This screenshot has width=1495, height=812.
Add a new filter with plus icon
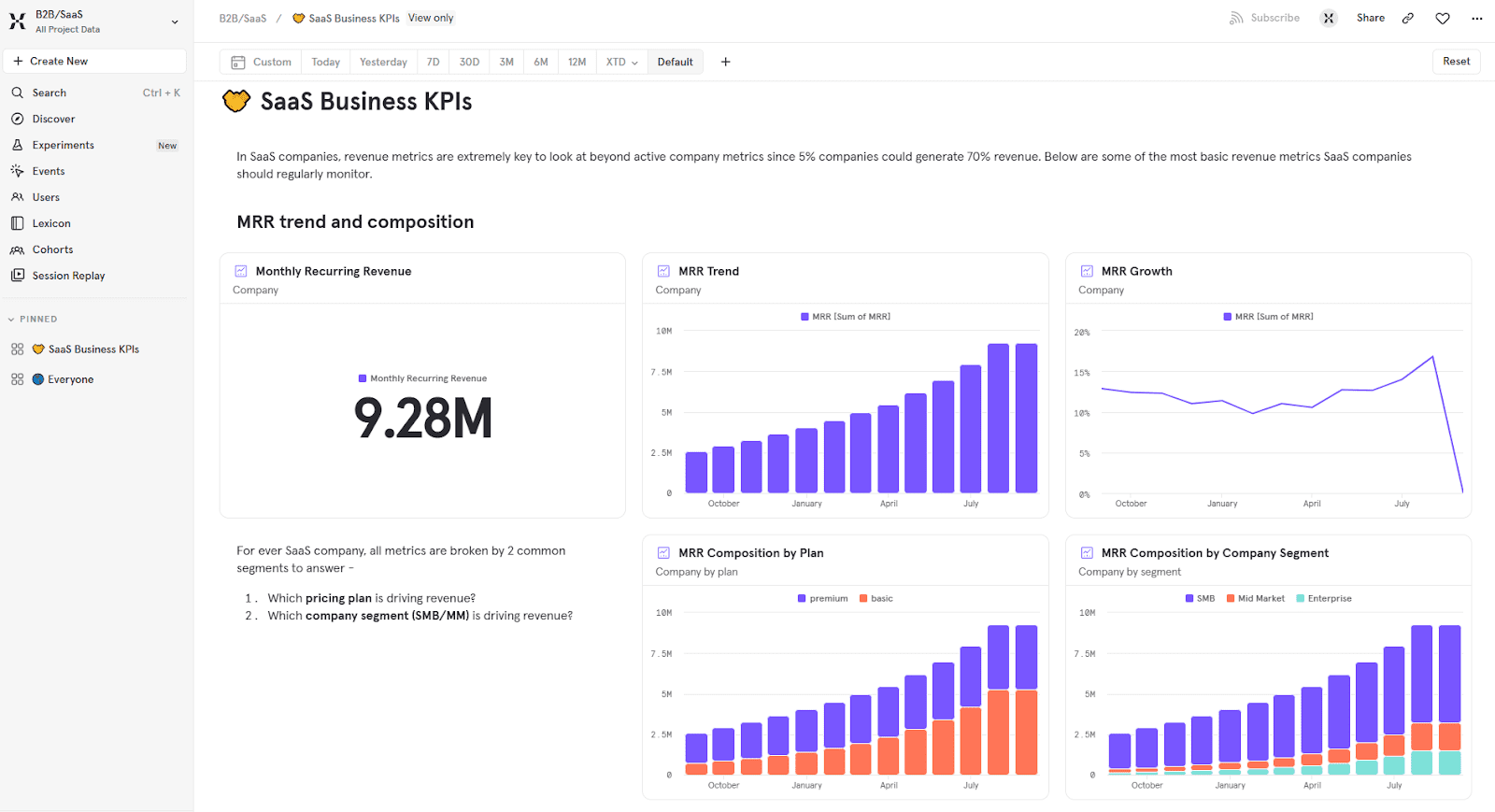[725, 62]
